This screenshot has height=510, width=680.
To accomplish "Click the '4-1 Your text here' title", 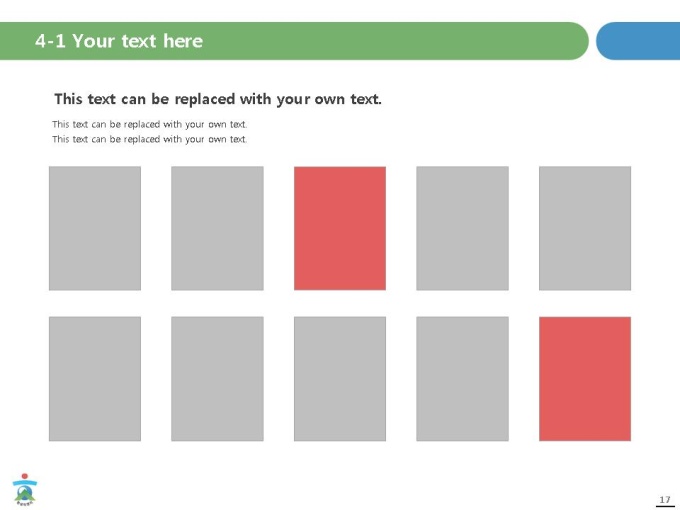I will pyautogui.click(x=119, y=41).
